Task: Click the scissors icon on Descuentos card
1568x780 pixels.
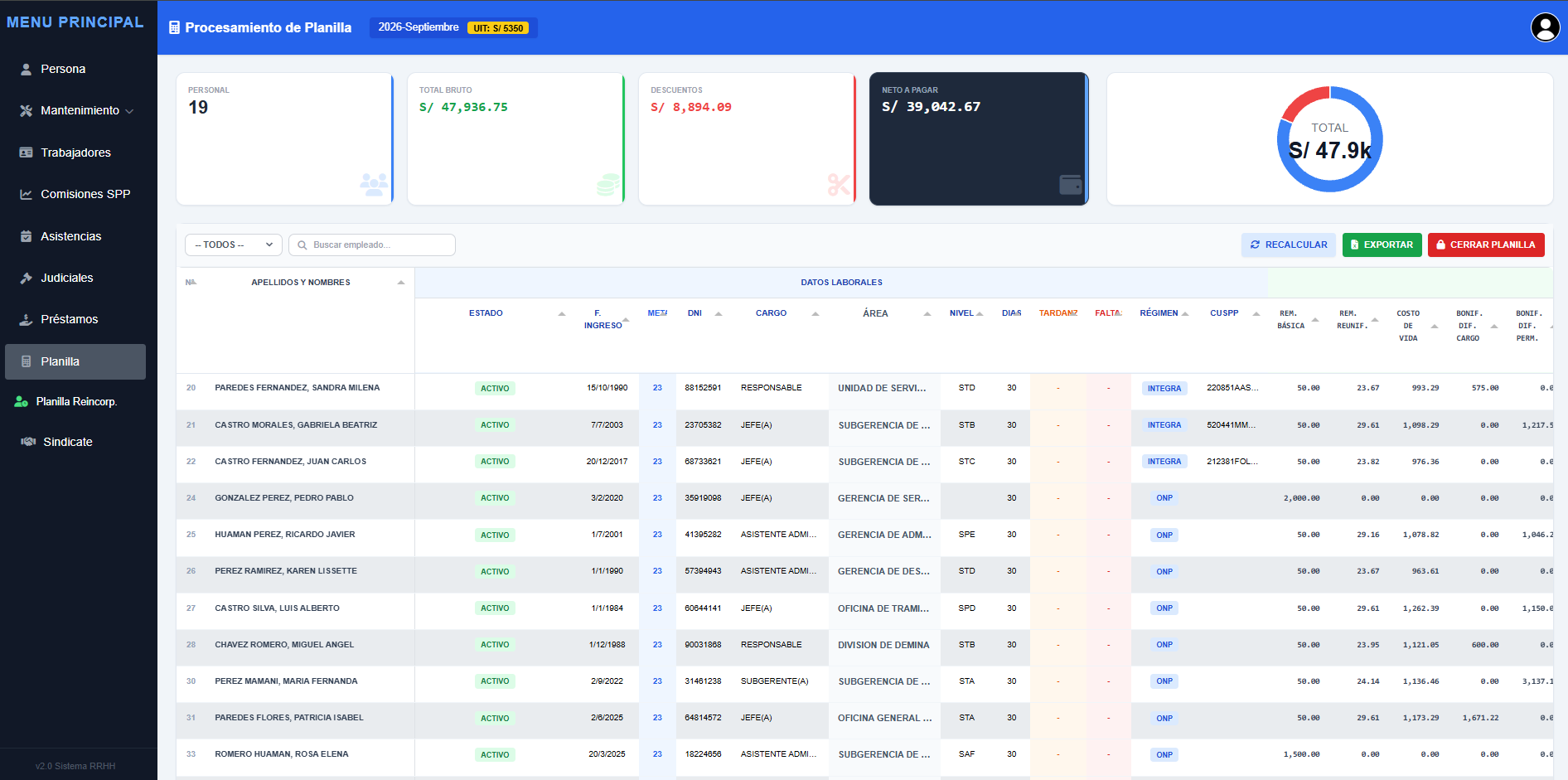Action: pyautogui.click(x=839, y=185)
